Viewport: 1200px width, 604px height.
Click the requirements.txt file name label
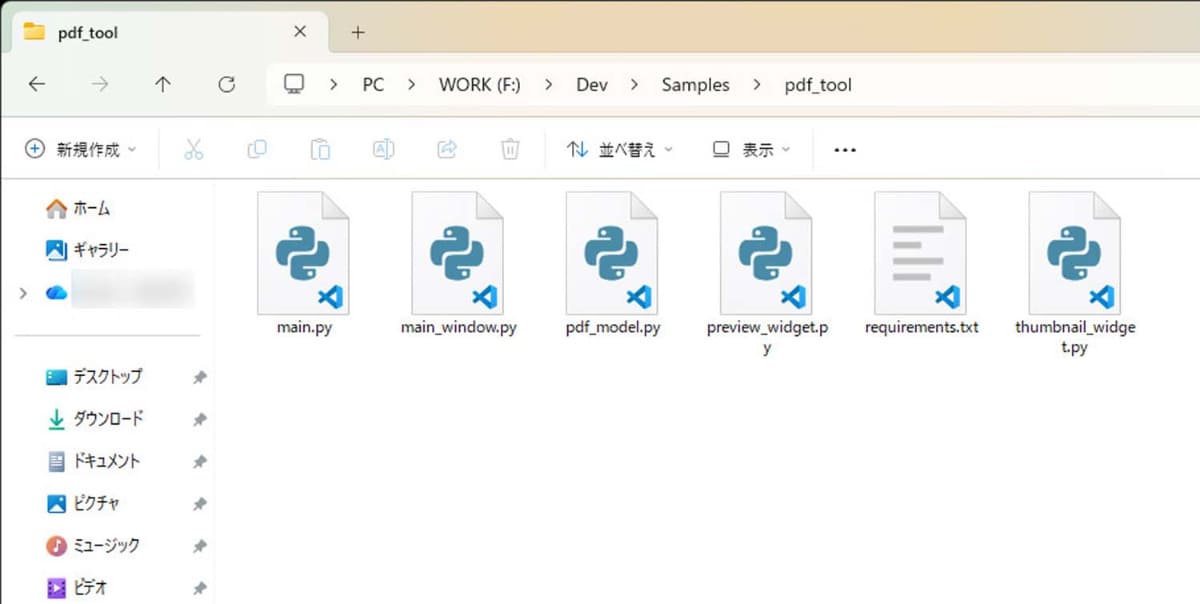click(921, 328)
